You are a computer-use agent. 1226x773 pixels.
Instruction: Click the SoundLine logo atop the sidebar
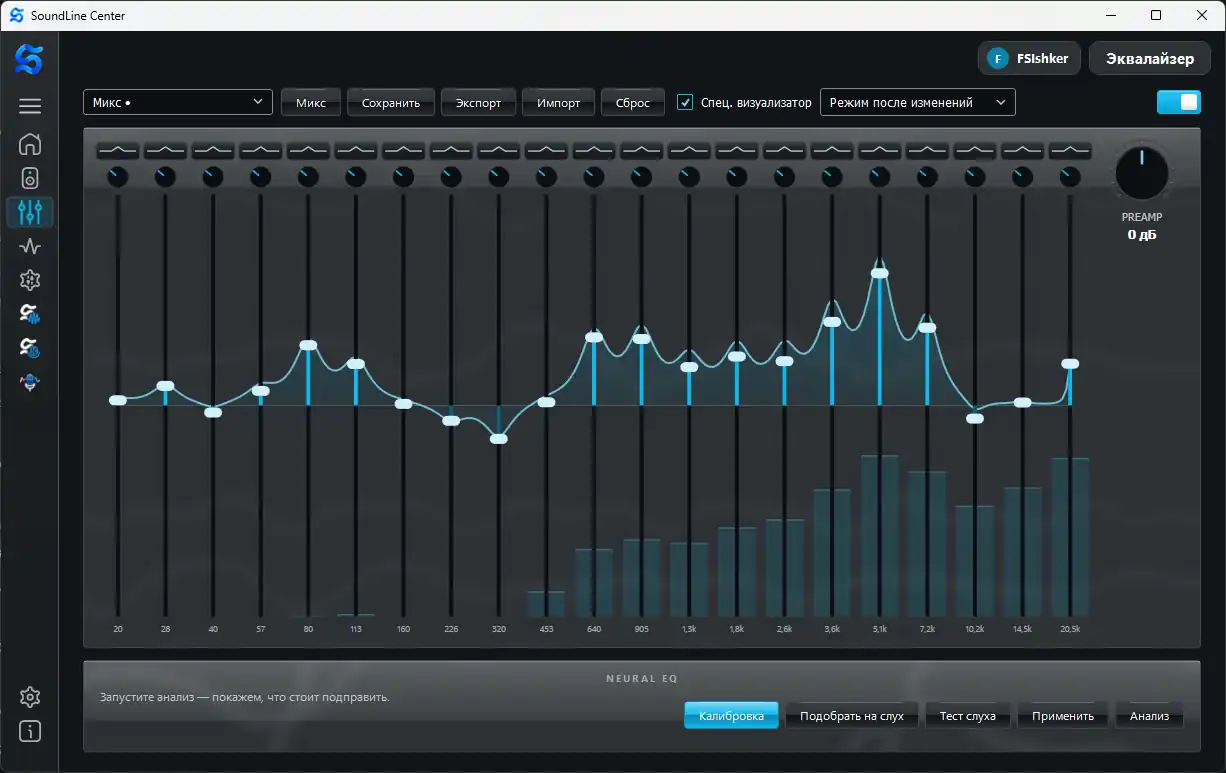(29, 59)
